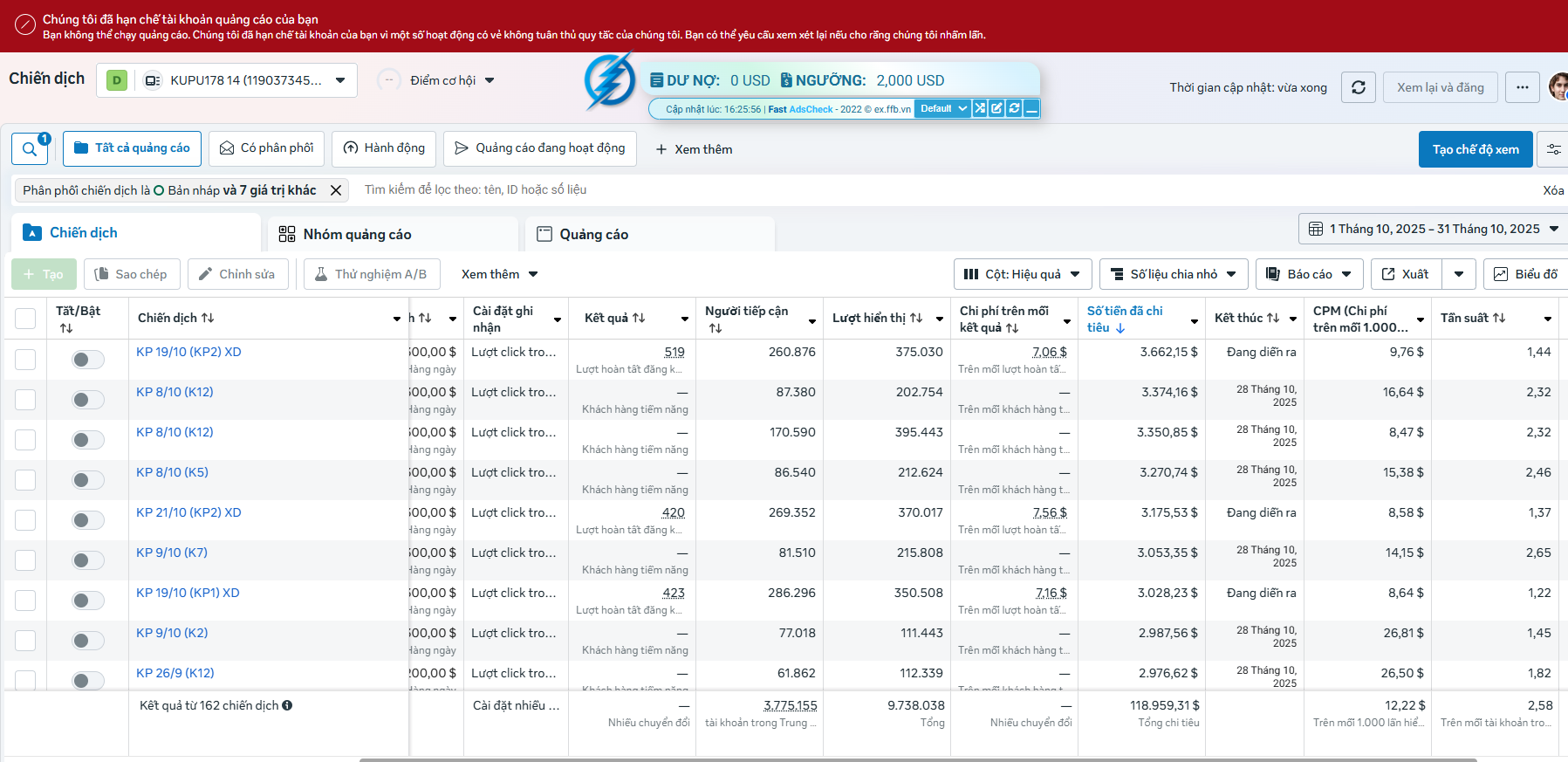Expand the arrow next to Xuất
Image resolution: width=1568 pixels, height=762 pixels.
click(x=1459, y=274)
